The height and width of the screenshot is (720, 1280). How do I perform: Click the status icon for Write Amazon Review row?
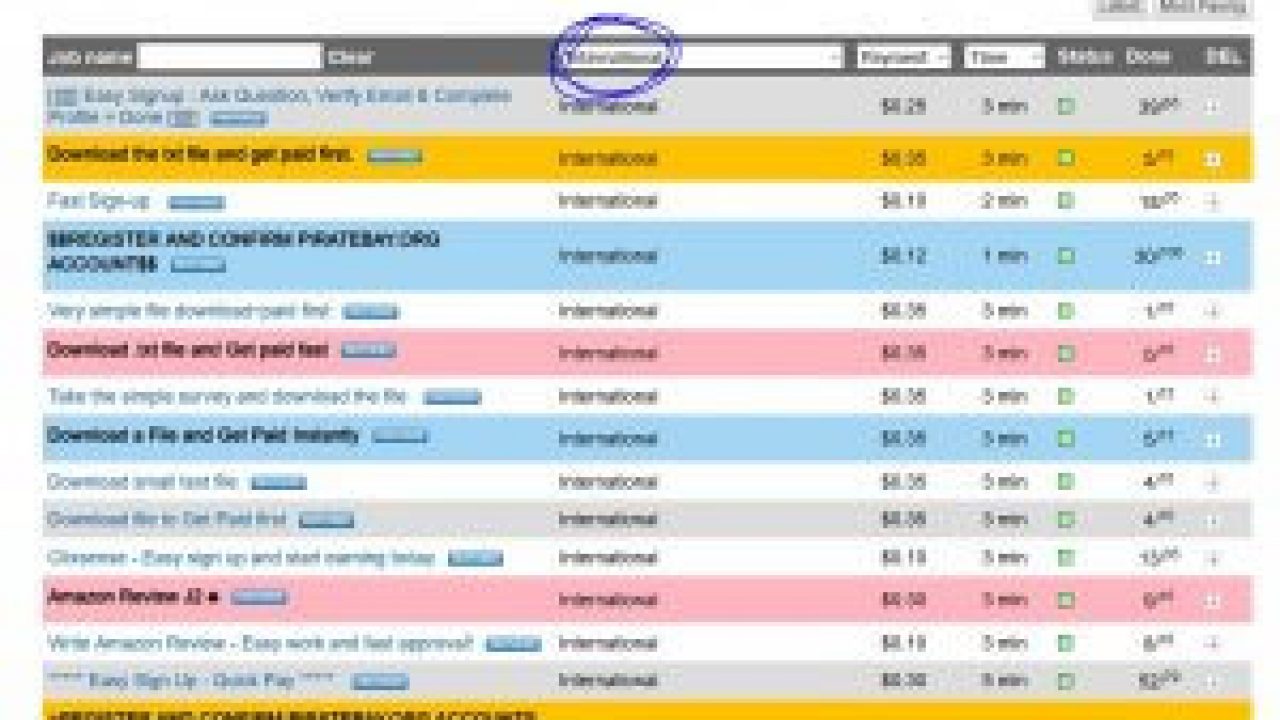click(x=1066, y=643)
